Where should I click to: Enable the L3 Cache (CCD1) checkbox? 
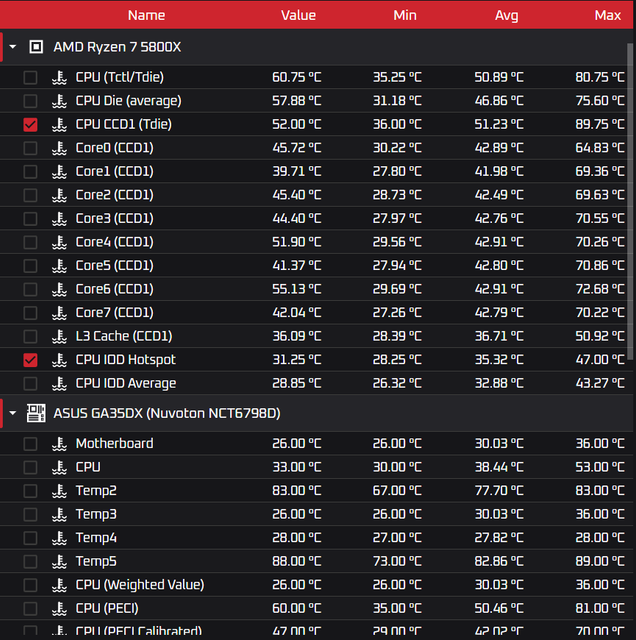click(x=30, y=336)
